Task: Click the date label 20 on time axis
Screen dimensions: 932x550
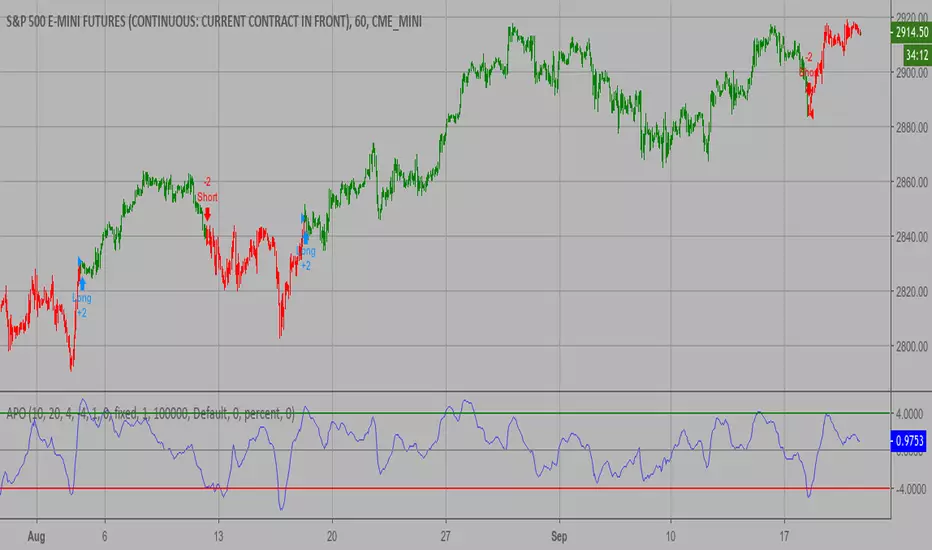Action: pos(332,536)
